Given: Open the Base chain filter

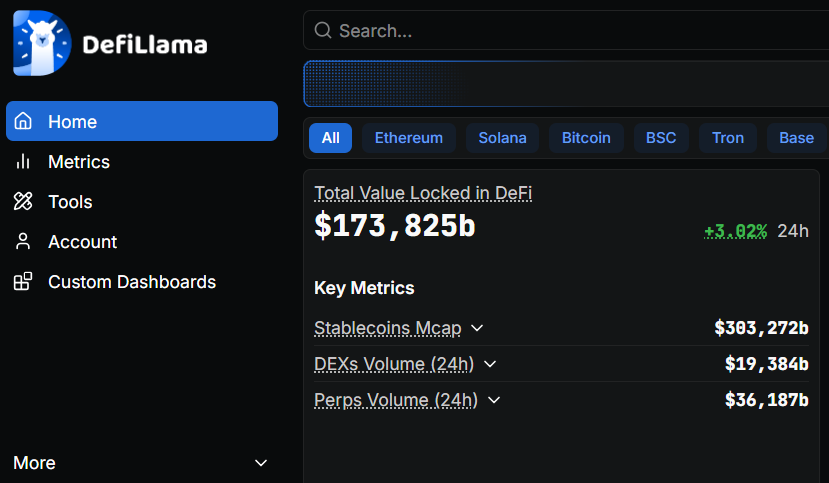Looking at the screenshot, I should point(796,138).
